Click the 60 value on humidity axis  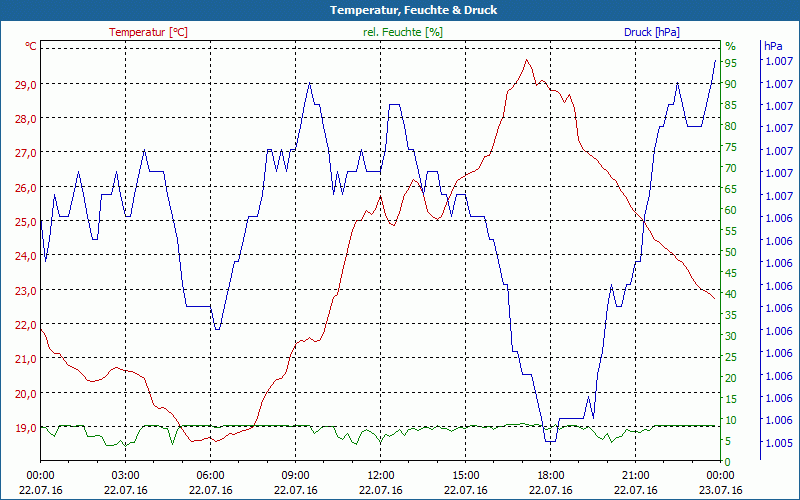point(731,210)
